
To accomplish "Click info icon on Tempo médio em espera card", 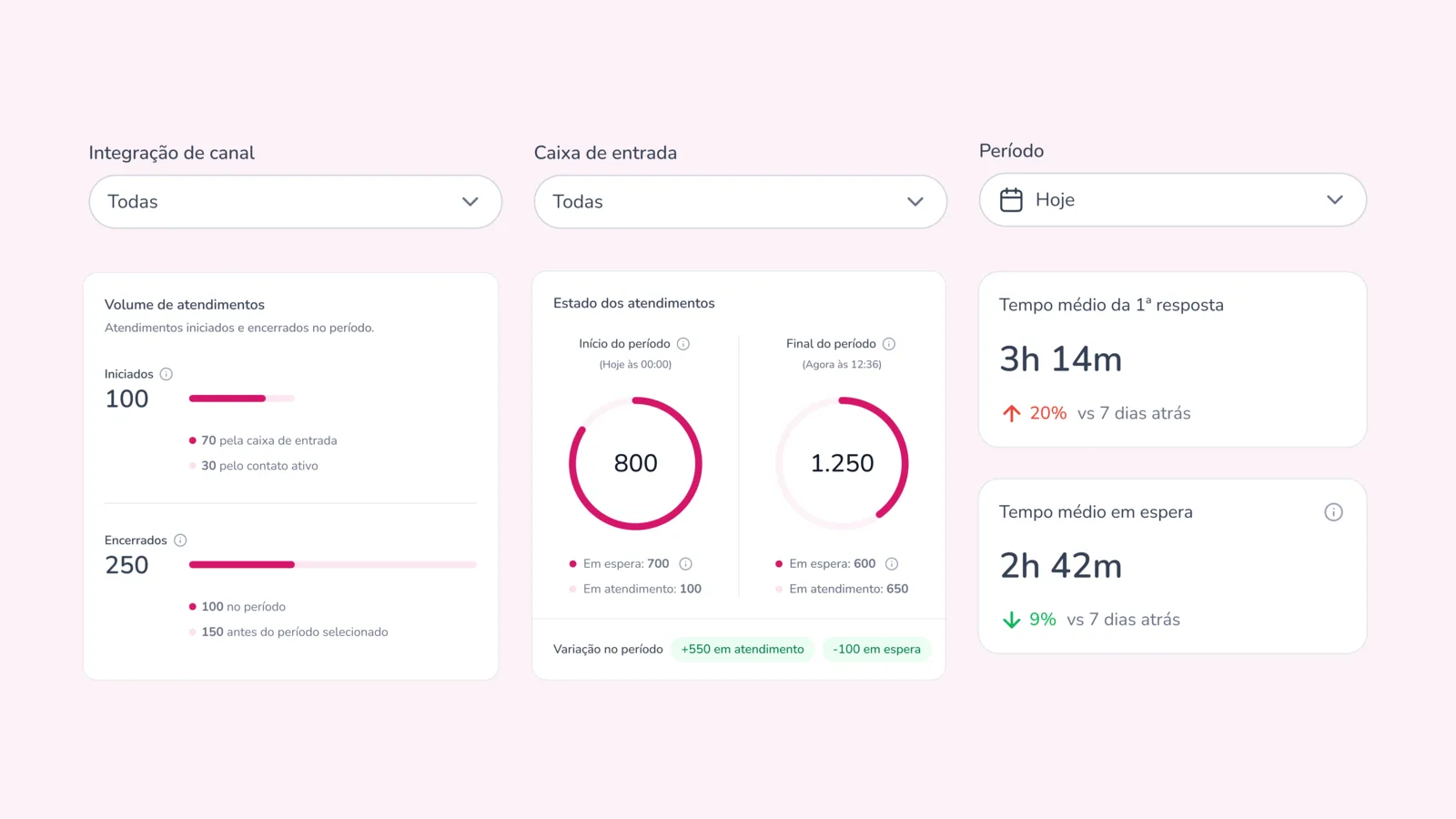I will click(1333, 512).
